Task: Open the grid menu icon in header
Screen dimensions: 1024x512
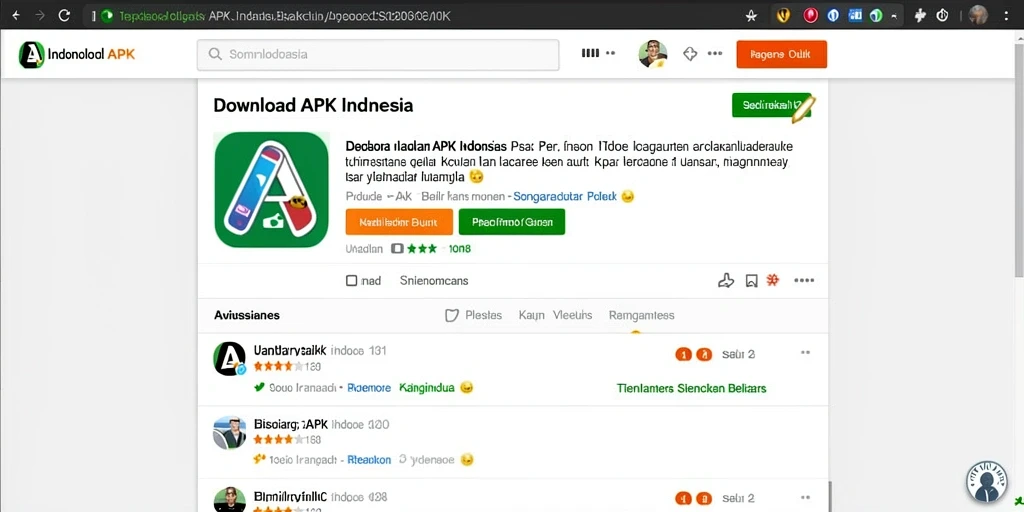Action: pyautogui.click(x=590, y=54)
